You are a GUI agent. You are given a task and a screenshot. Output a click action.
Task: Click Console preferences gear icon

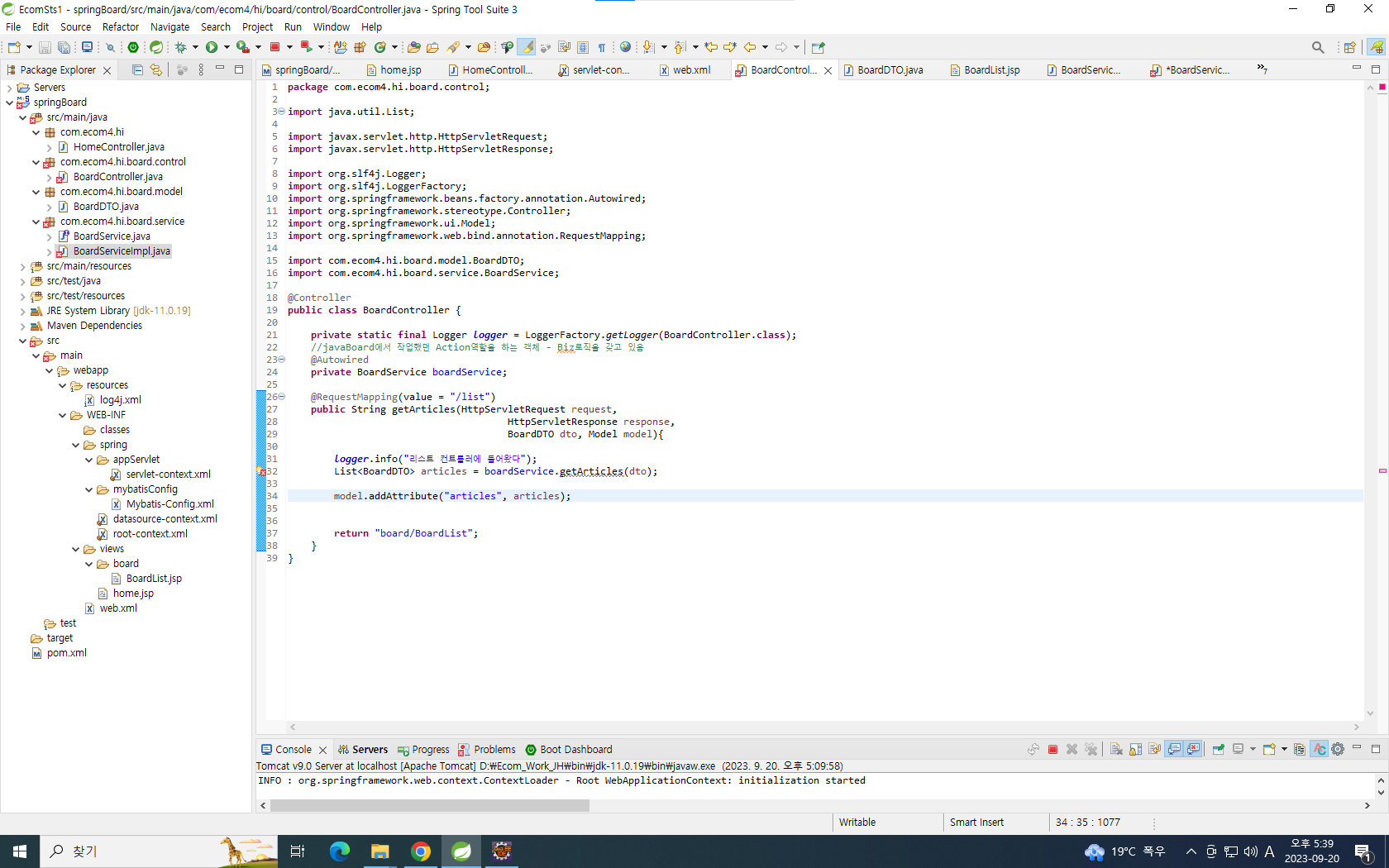click(x=1338, y=749)
